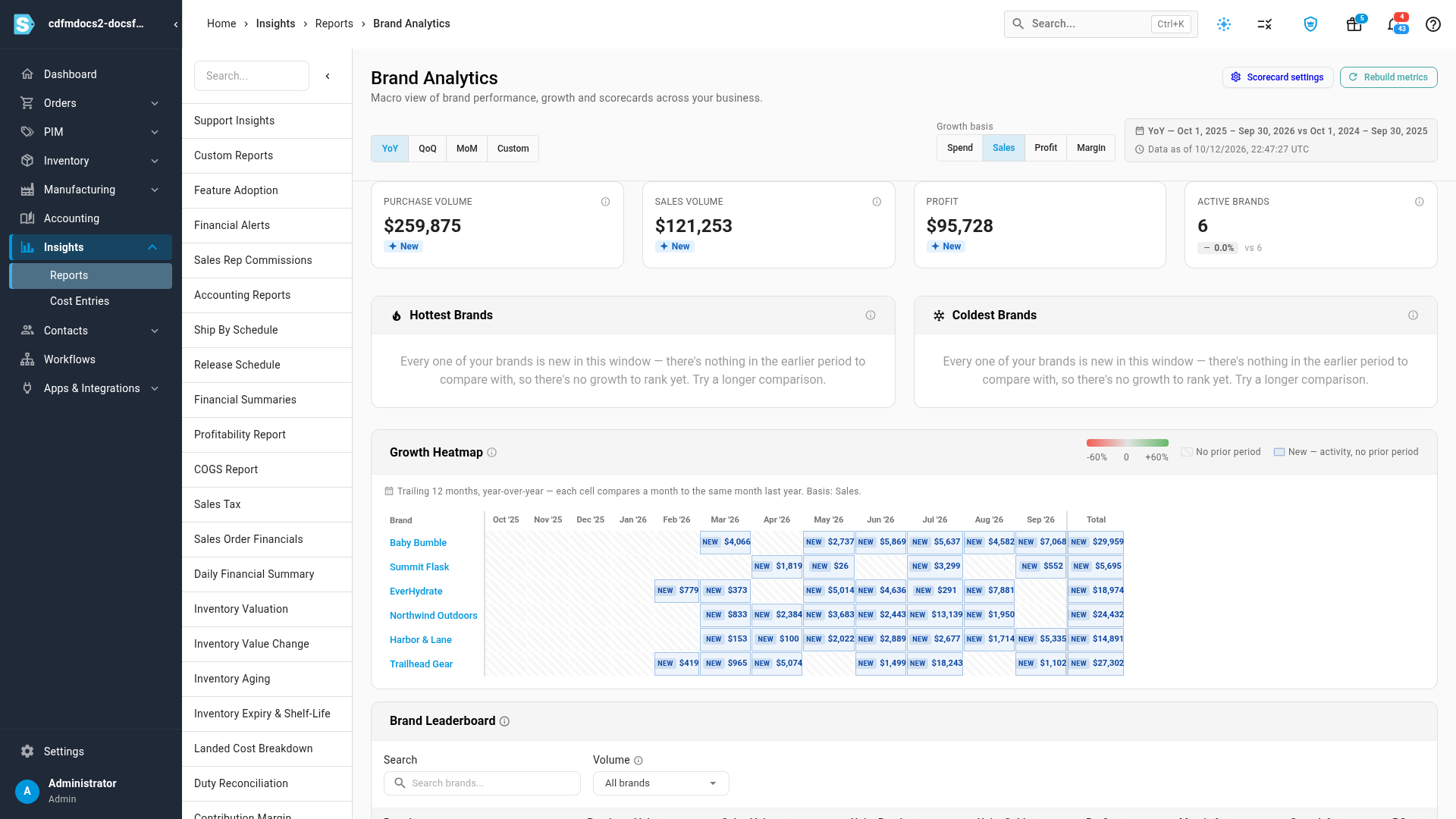Viewport: 1456px width, 819px height.
Task: Open Cost Entries in sidebar
Action: [80, 301]
